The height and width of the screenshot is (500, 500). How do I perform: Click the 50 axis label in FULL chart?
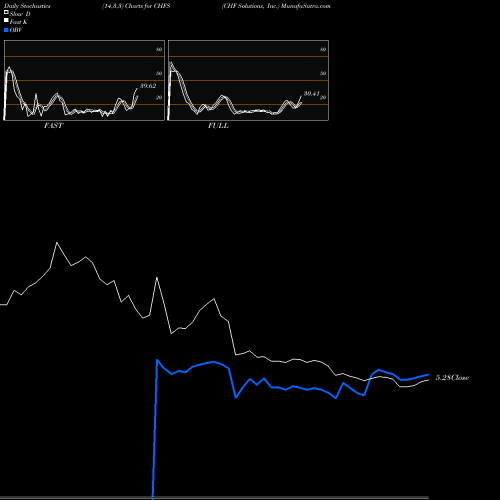tap(323, 73)
